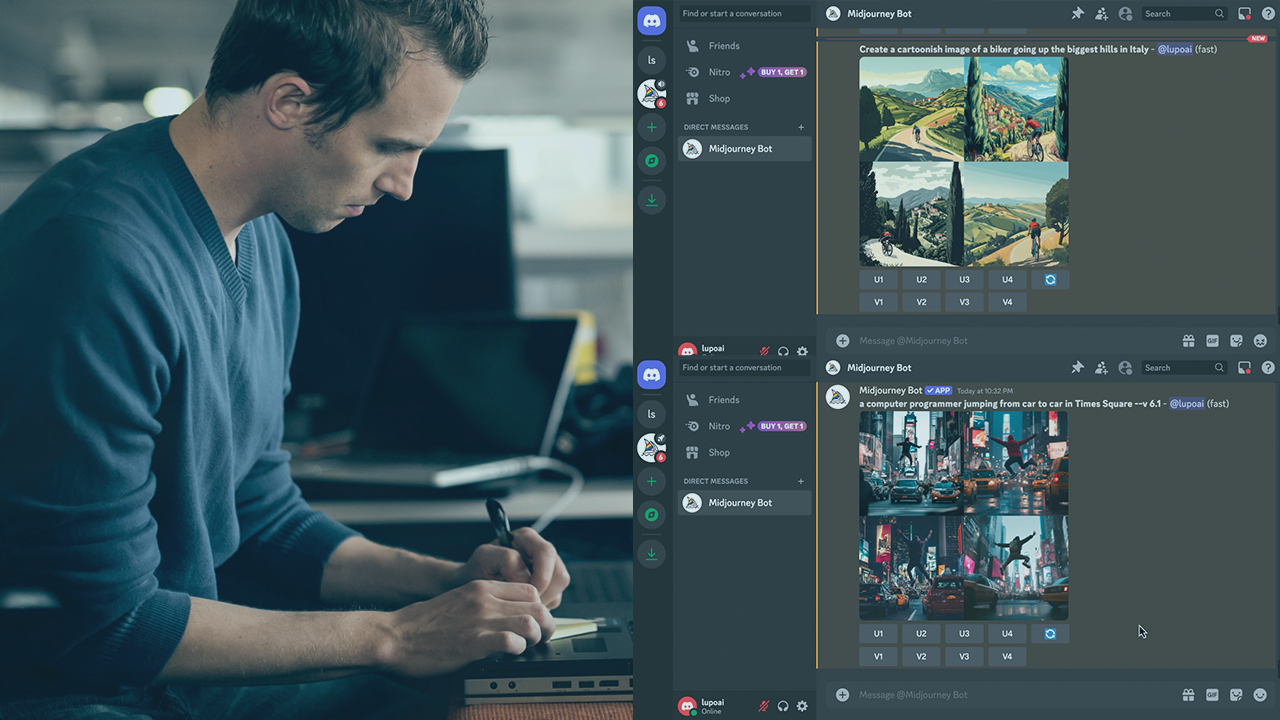
Task: Toggle microphone mute beside lupoai Online status
Action: pyautogui.click(x=764, y=706)
